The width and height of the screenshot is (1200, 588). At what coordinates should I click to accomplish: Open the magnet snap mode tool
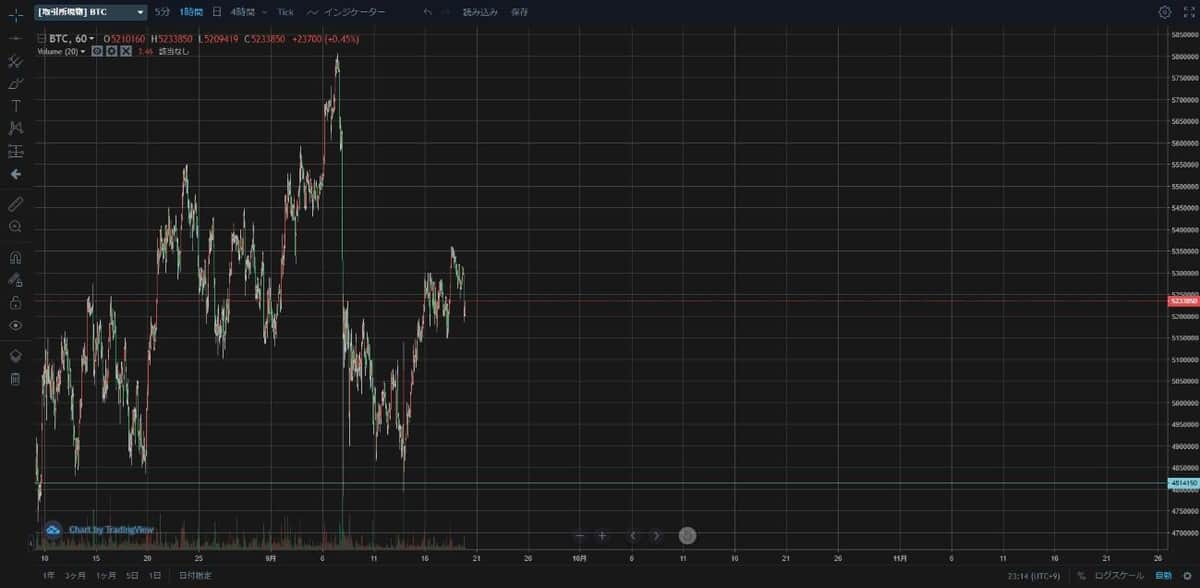pos(15,257)
